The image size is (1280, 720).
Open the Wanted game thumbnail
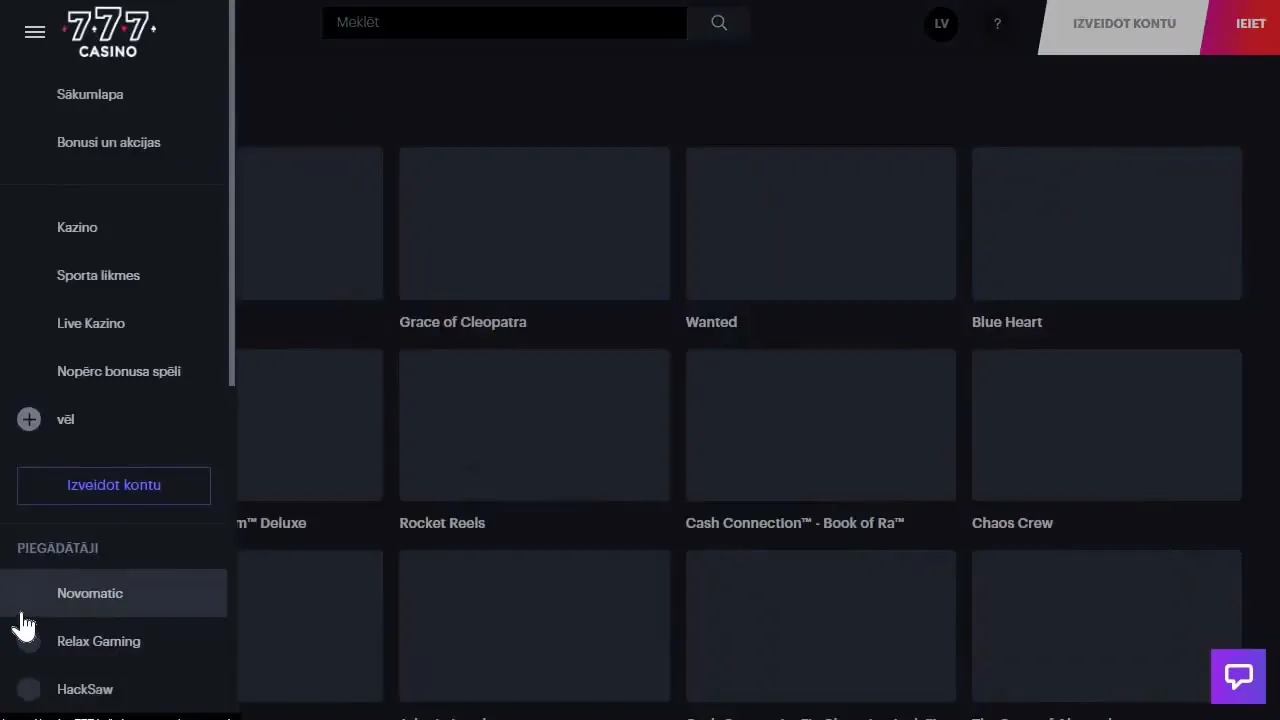point(821,223)
